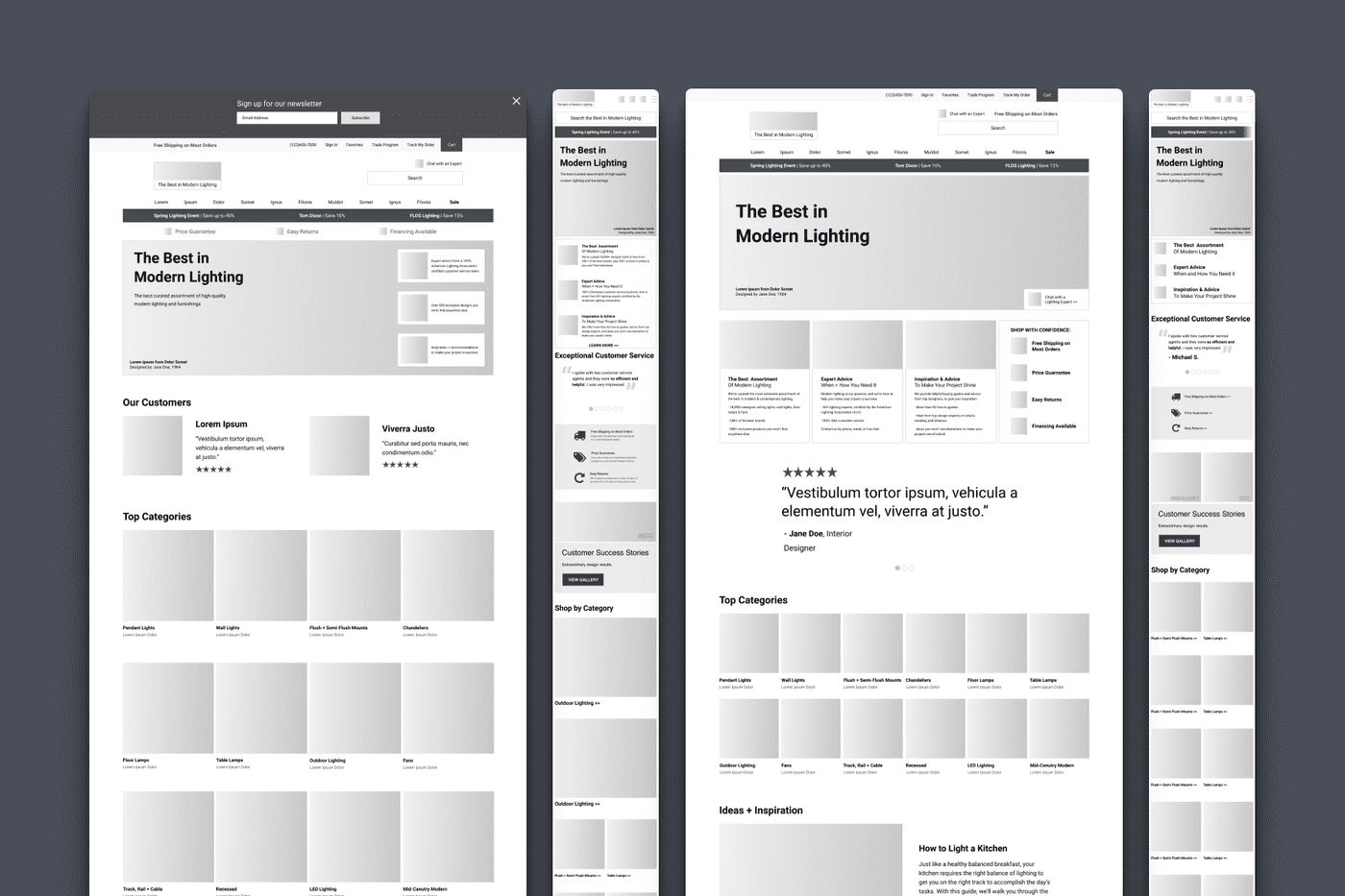Image resolution: width=1345 pixels, height=896 pixels.
Task: Open the How to Light a Kitchen article title
Action: click(x=963, y=848)
